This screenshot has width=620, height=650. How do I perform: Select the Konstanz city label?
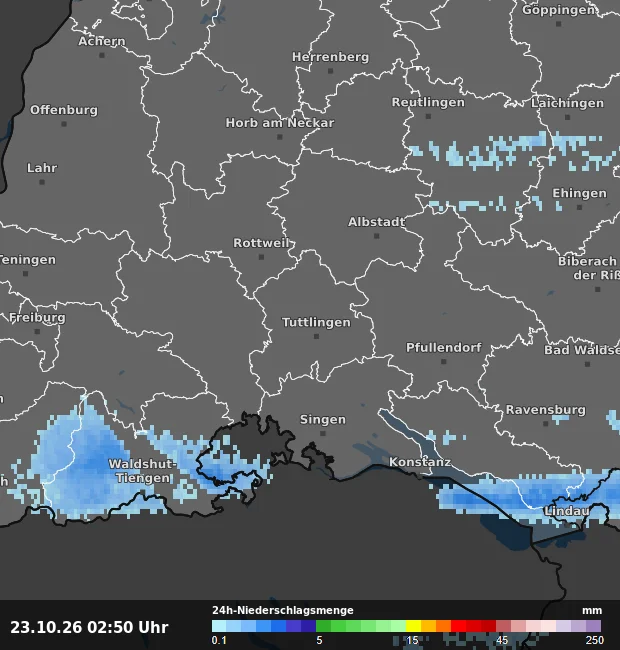pos(419,462)
